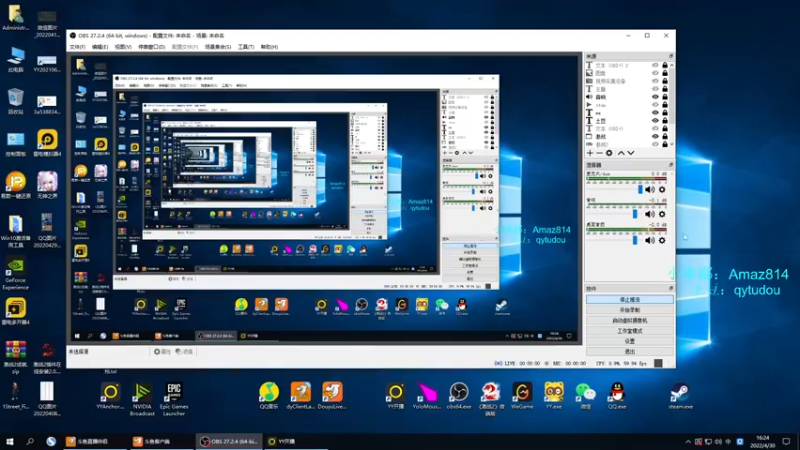
Task: Add a new source with the plus icon
Action: tap(590, 153)
